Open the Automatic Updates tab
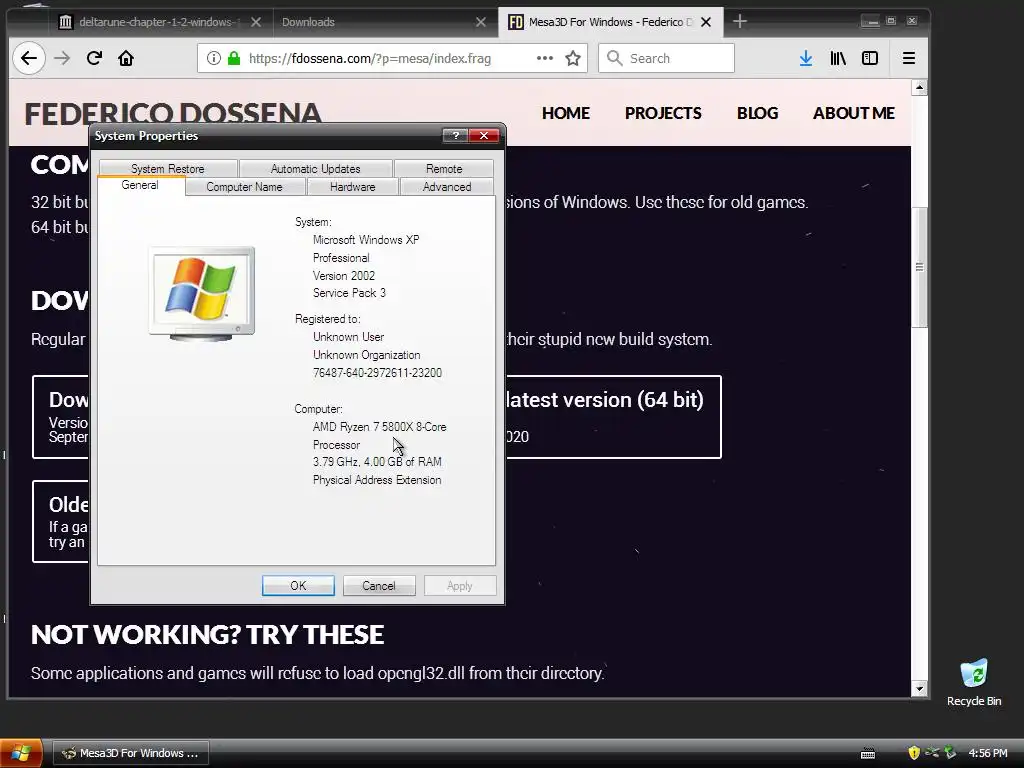Viewport: 1024px width, 768px height. pyautogui.click(x=315, y=168)
